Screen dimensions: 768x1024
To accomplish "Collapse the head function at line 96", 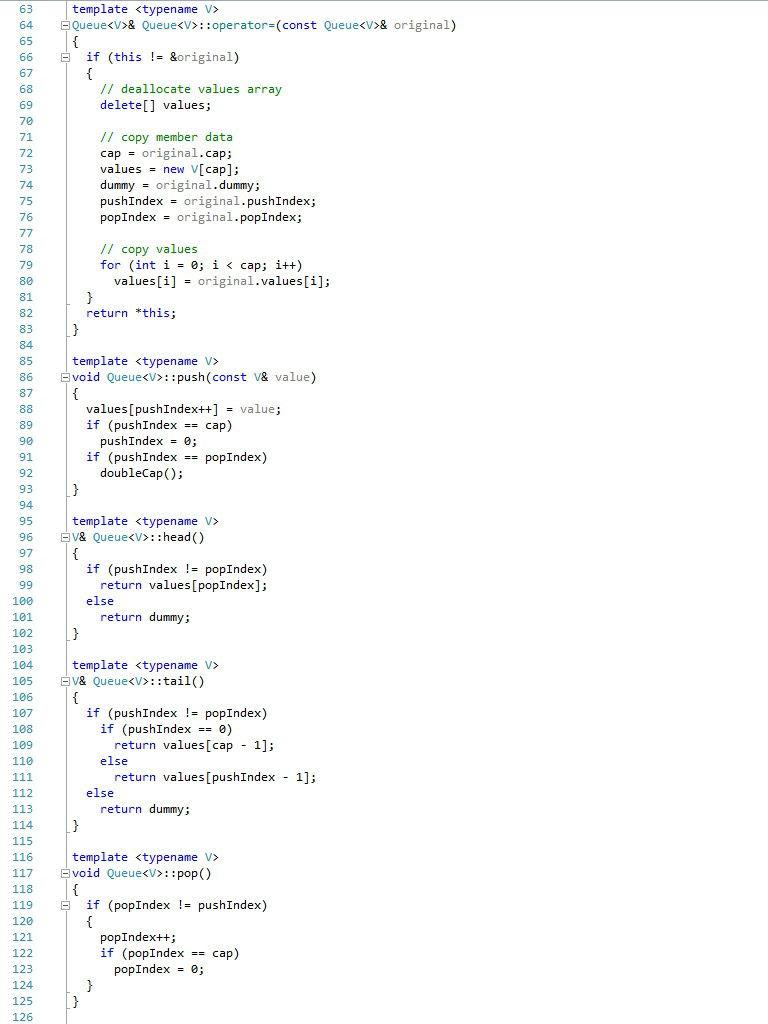I will click(x=65, y=537).
